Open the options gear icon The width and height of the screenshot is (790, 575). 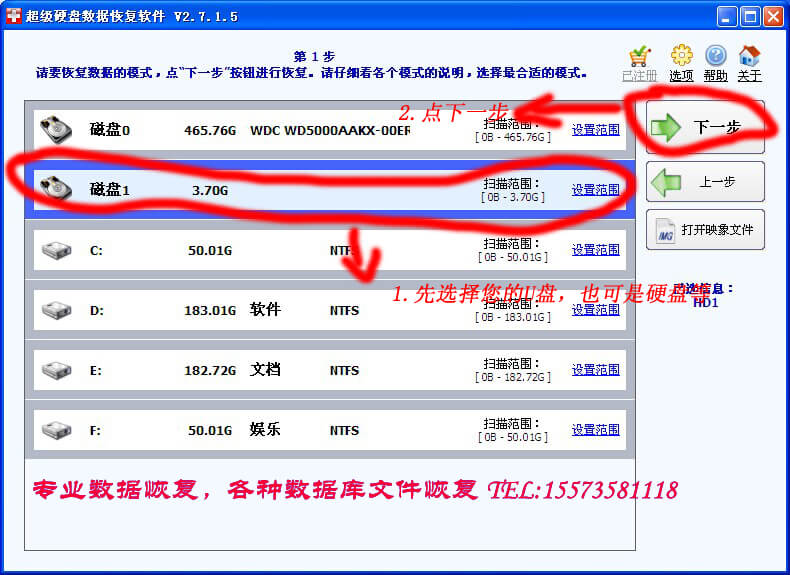coord(681,56)
